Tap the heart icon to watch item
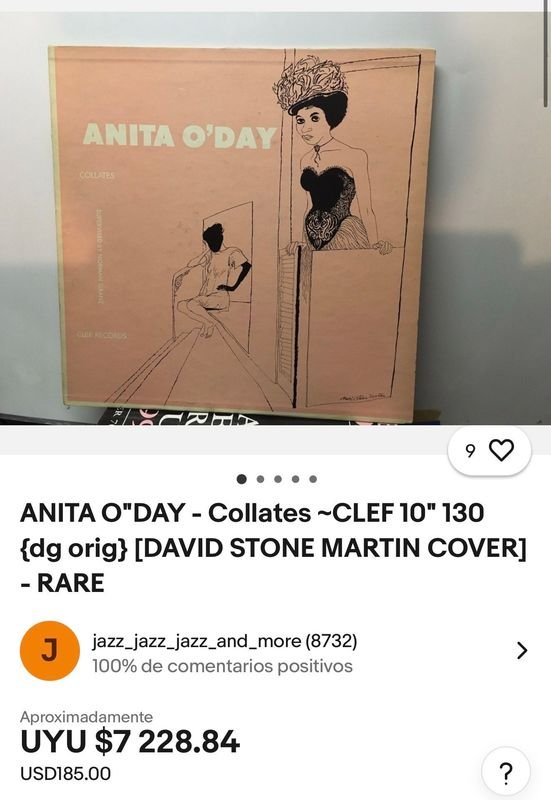551x800 pixels. click(x=501, y=450)
